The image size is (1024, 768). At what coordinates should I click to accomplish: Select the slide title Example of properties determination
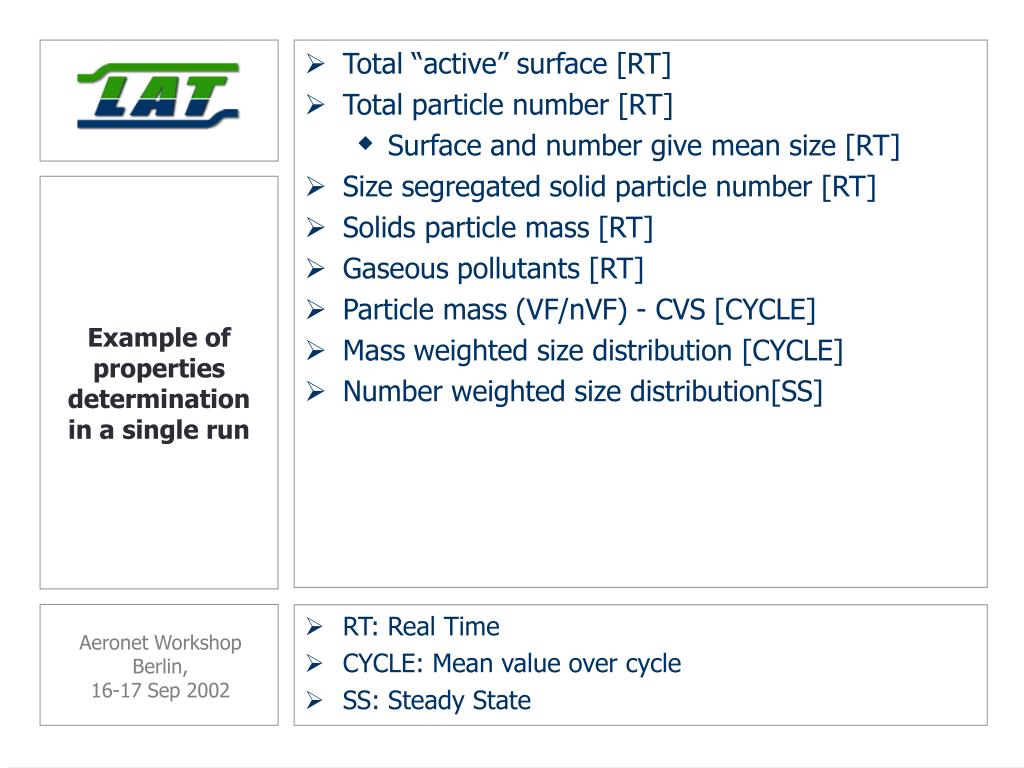tap(159, 383)
